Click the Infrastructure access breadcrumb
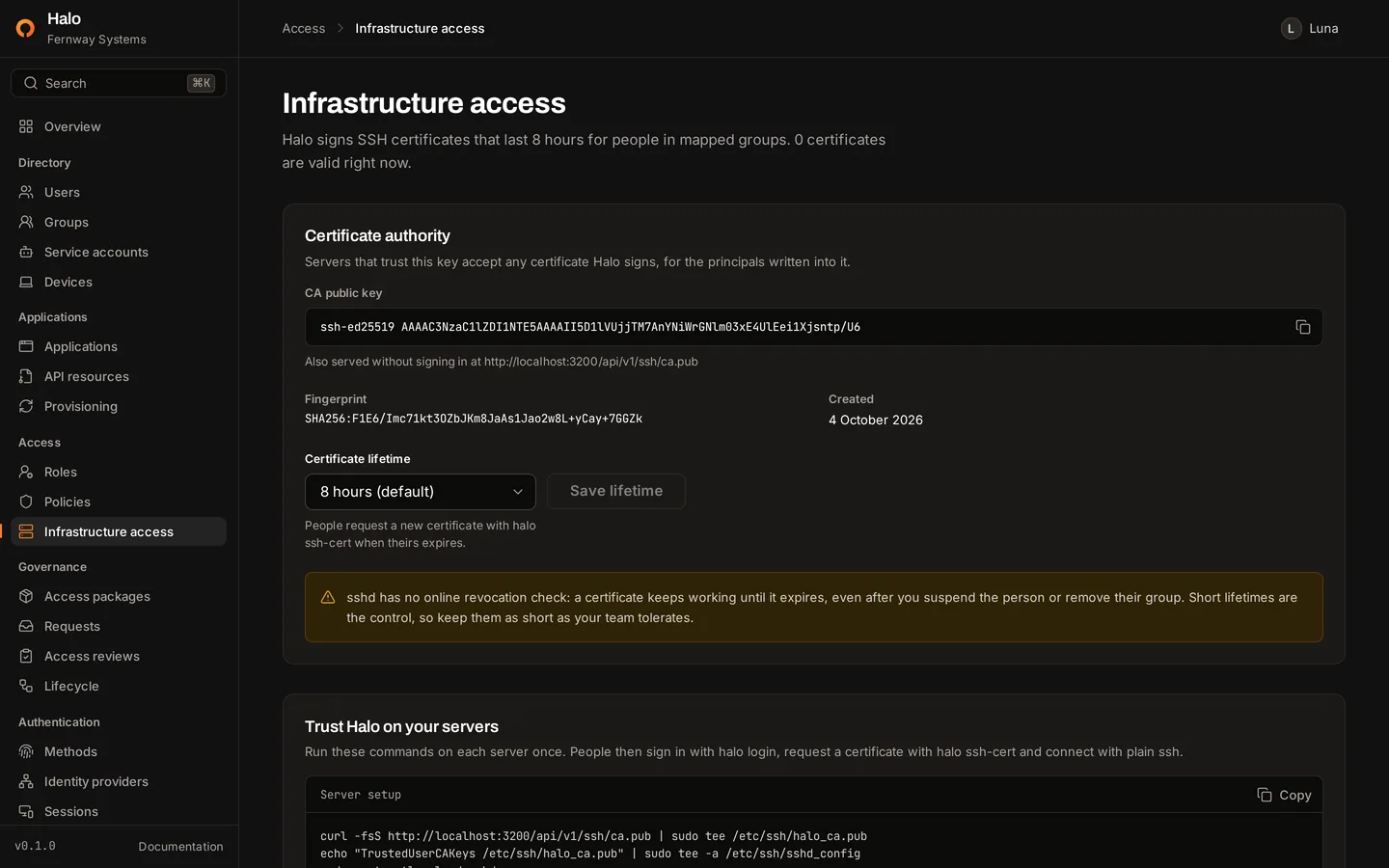1389x868 pixels. click(x=420, y=28)
